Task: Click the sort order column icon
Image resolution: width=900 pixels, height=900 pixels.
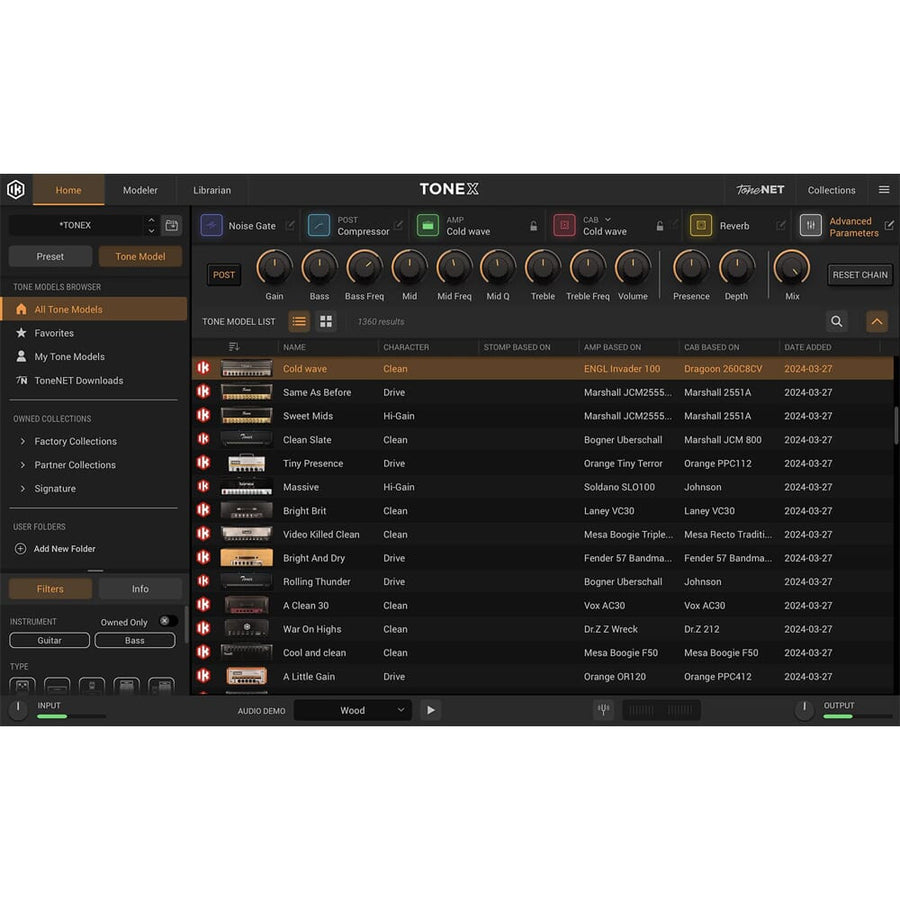Action: tap(234, 347)
